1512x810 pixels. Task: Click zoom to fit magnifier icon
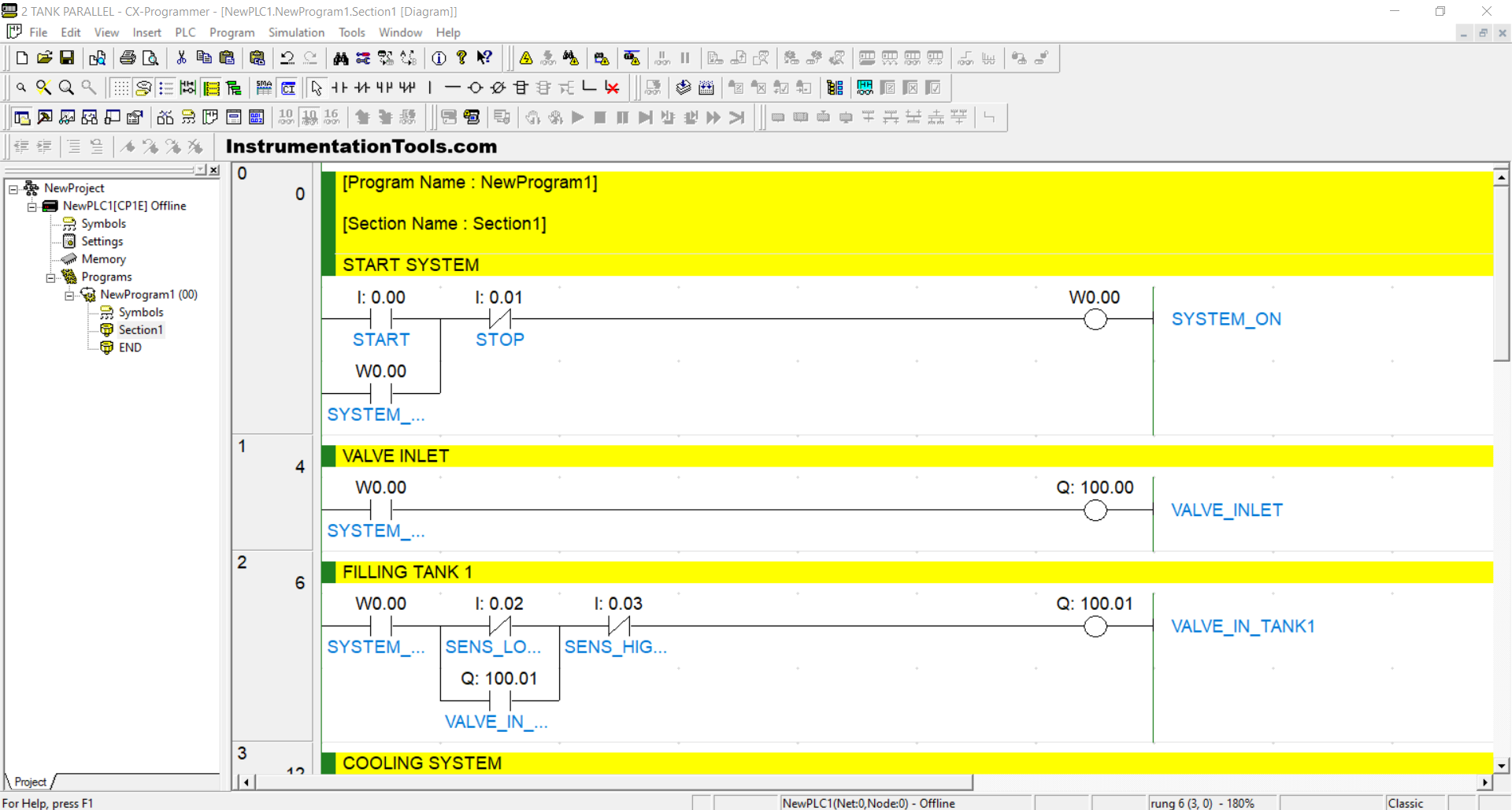[x=44, y=87]
